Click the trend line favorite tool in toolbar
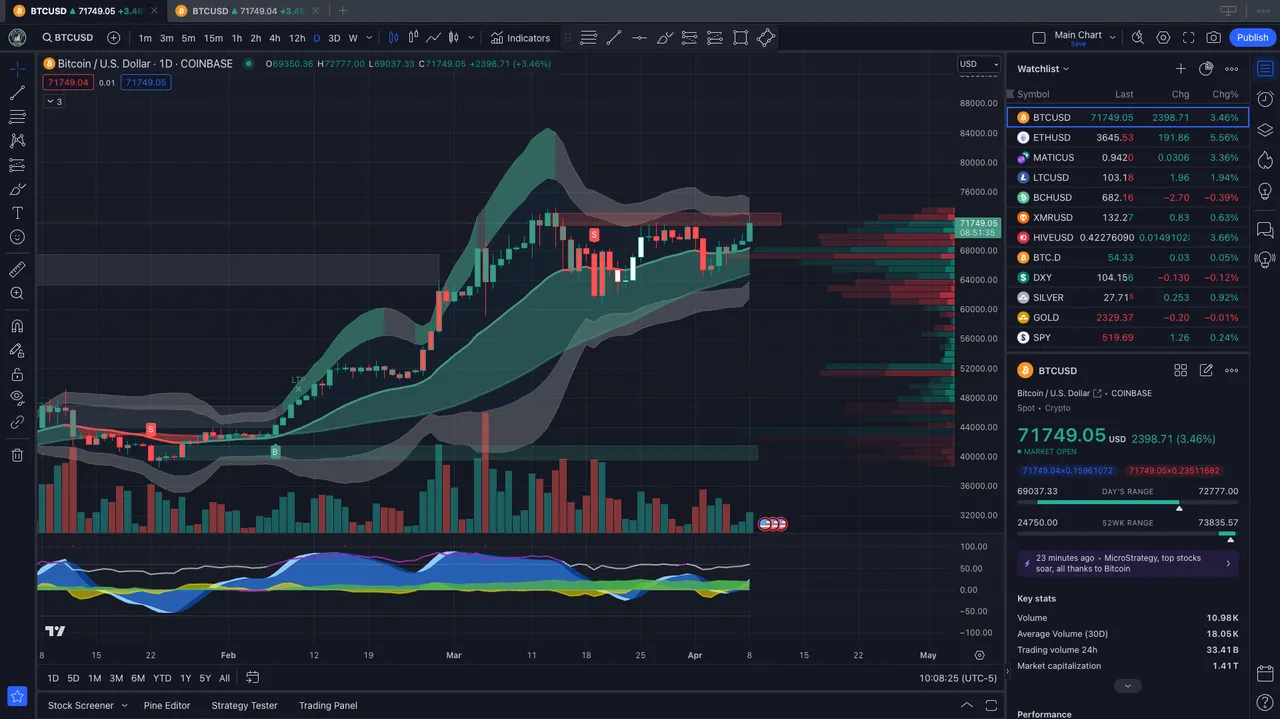Screen dimensions: 1280x719 pos(614,38)
